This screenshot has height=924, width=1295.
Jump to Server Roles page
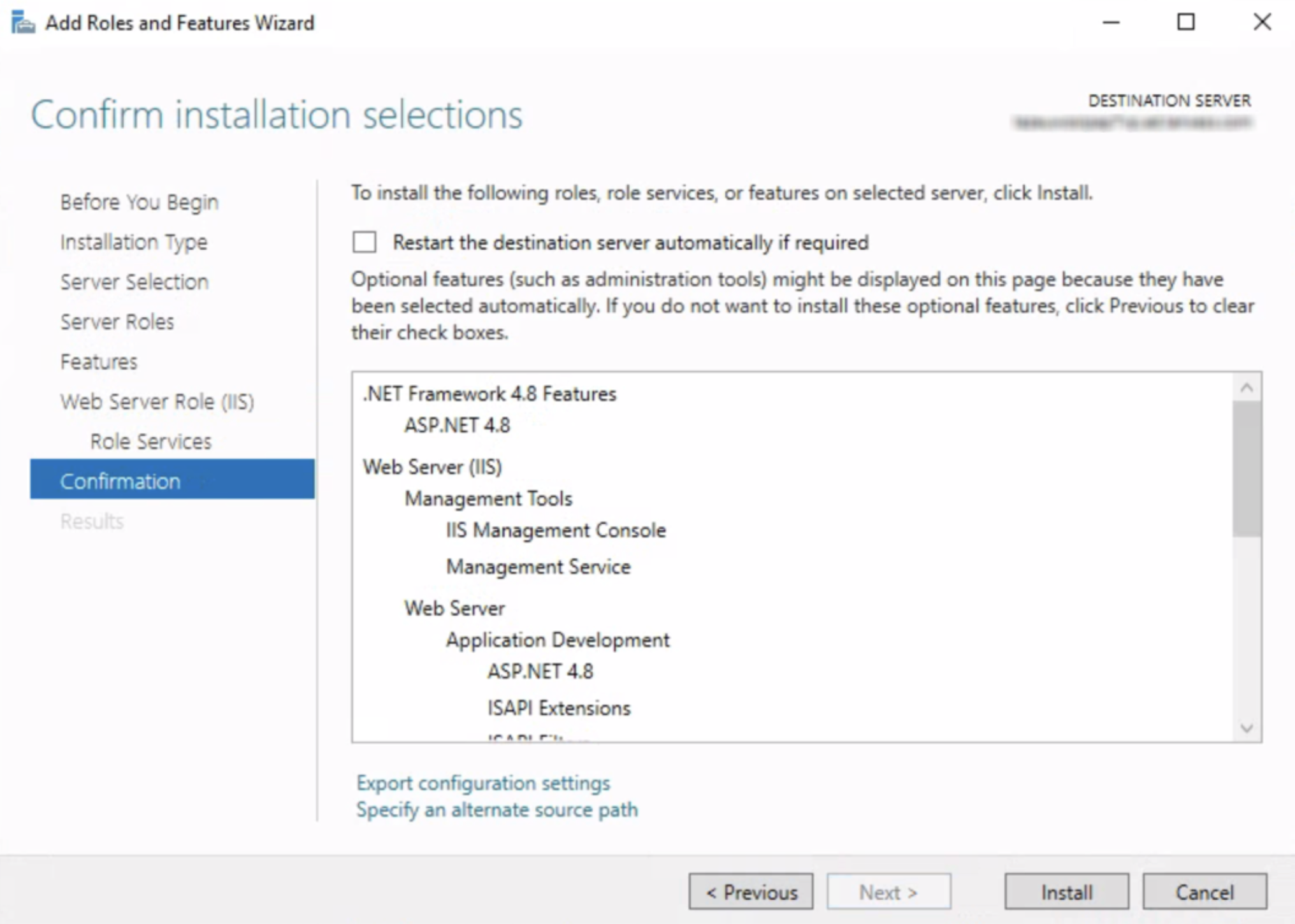coord(117,322)
